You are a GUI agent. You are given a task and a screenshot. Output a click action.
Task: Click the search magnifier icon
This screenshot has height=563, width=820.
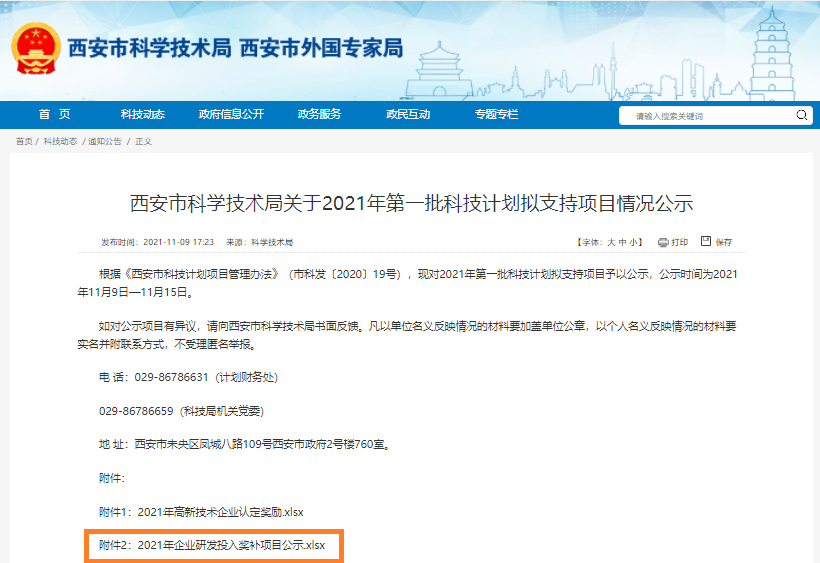(x=802, y=116)
